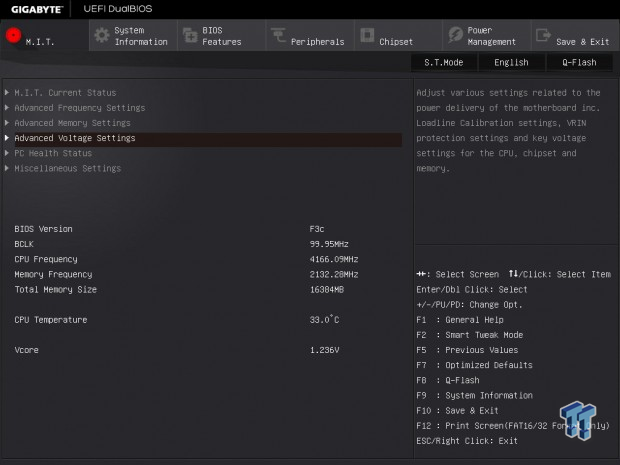Click the F10 Save & Exit hint
The width and height of the screenshot is (620, 465).
[x=457, y=411]
